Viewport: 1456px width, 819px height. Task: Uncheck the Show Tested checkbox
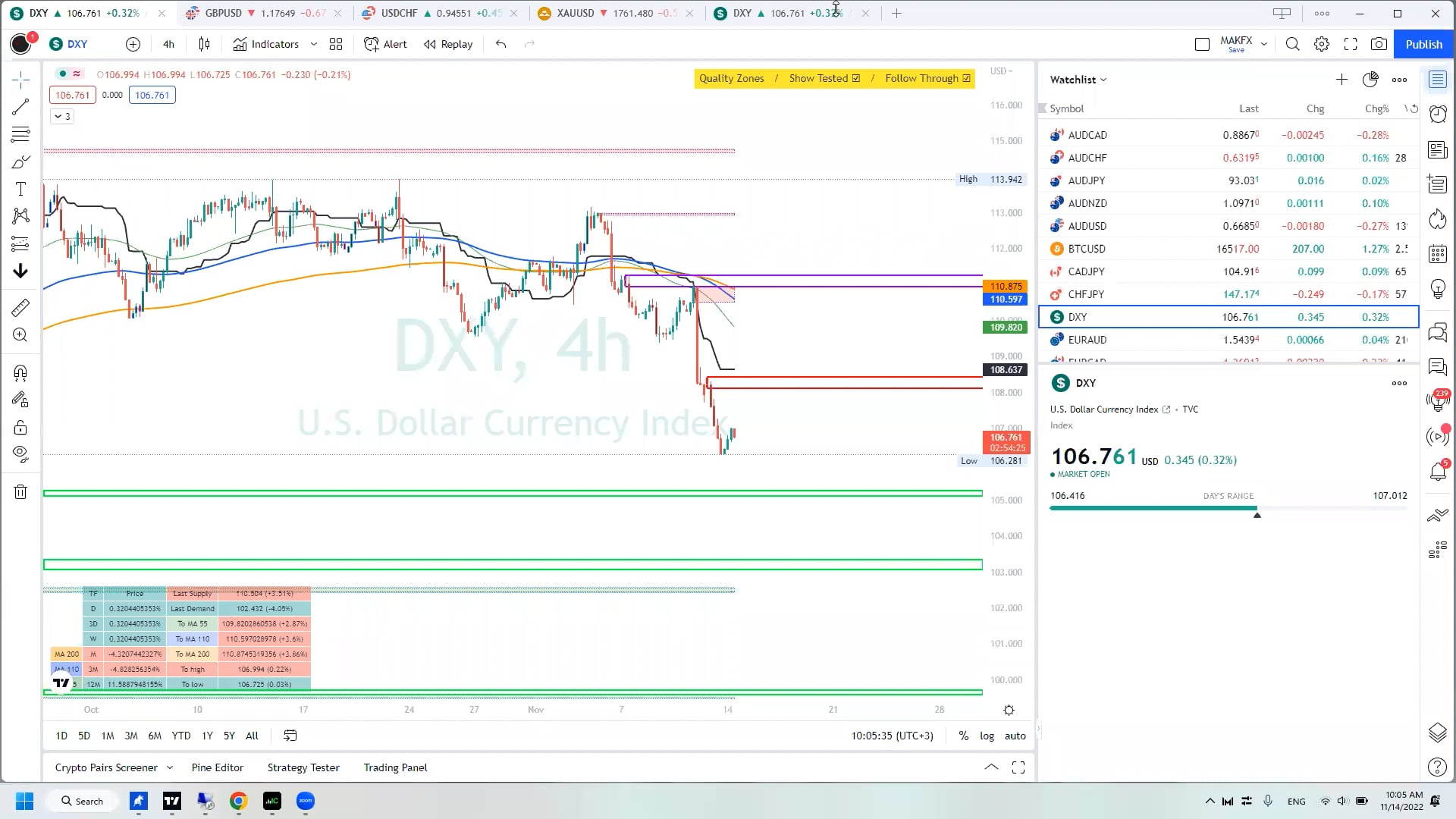[x=856, y=78]
